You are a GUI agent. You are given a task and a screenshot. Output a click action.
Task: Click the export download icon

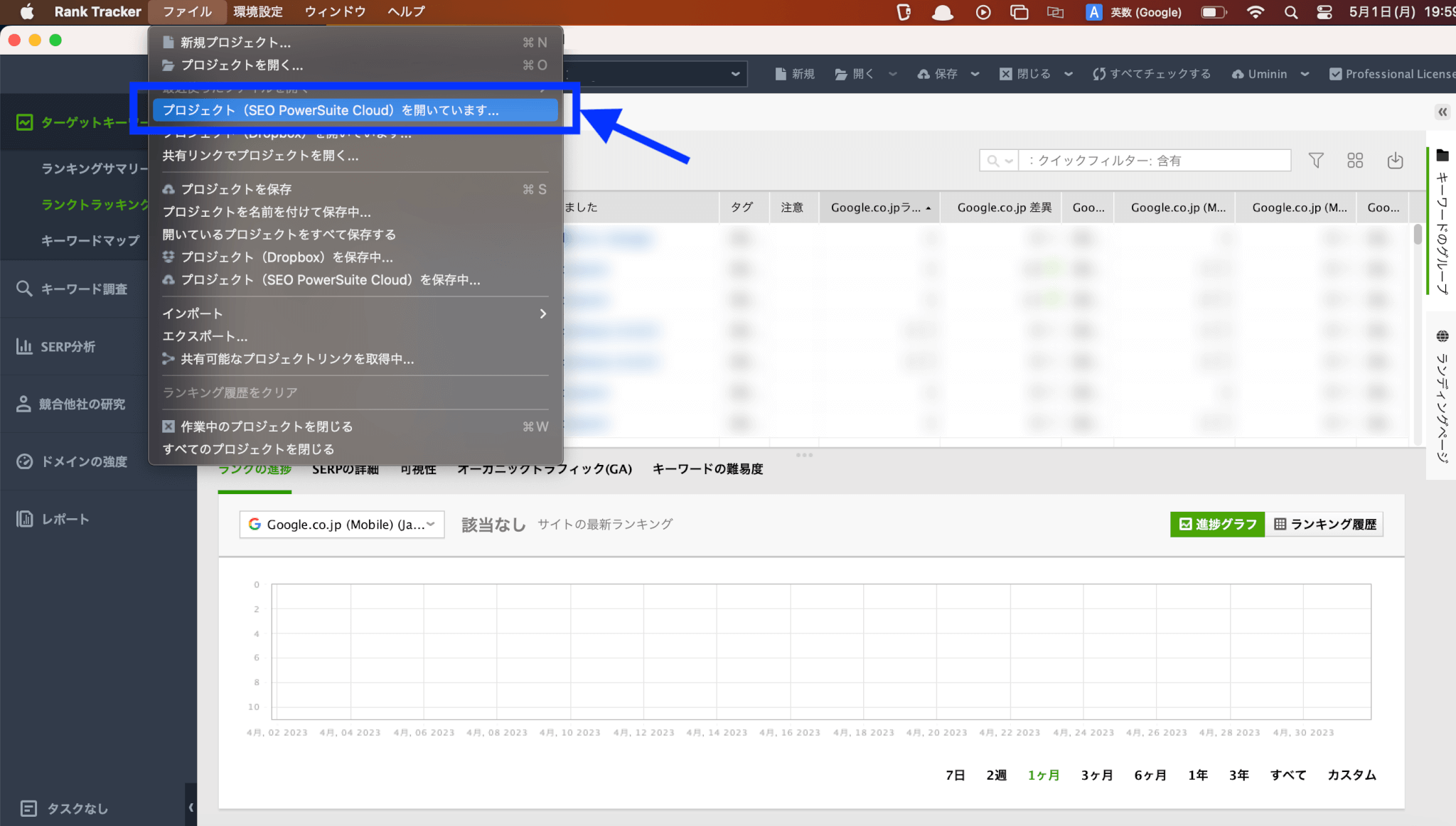(x=1395, y=161)
